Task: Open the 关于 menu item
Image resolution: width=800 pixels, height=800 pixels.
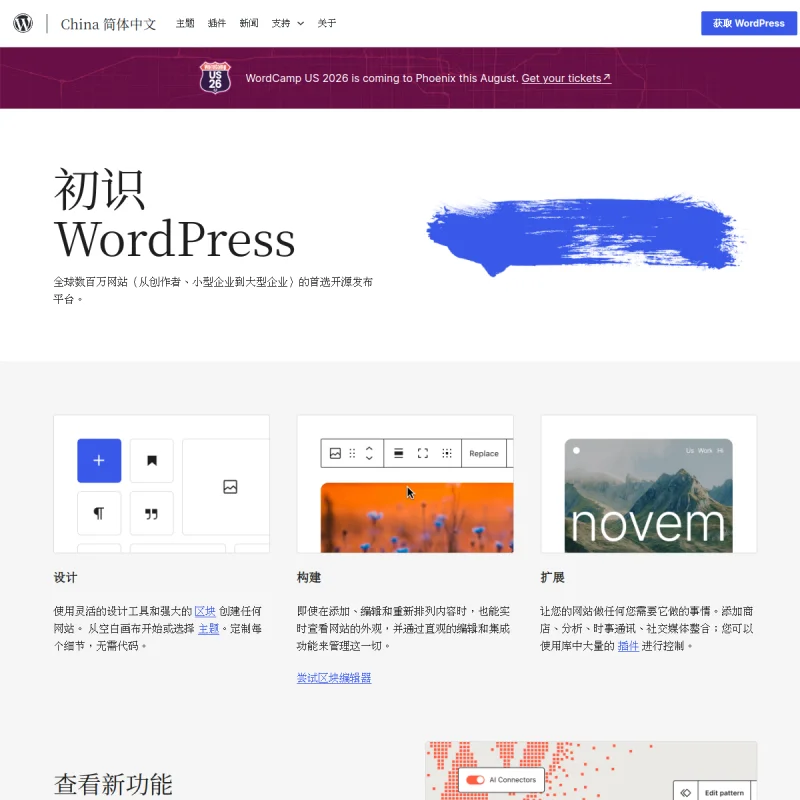Action: click(x=327, y=23)
